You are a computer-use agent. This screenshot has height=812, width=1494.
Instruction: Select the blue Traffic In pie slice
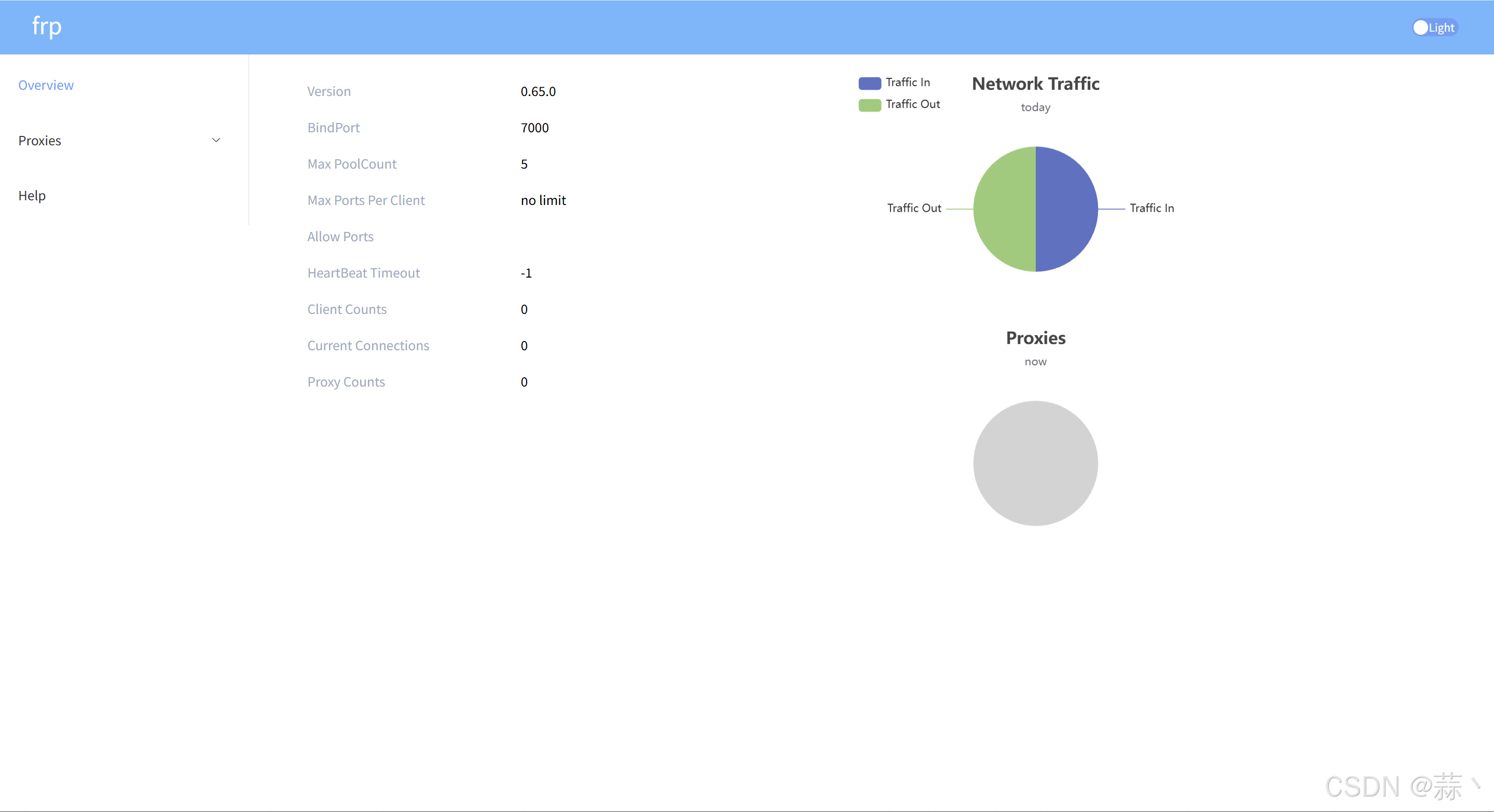1067,209
